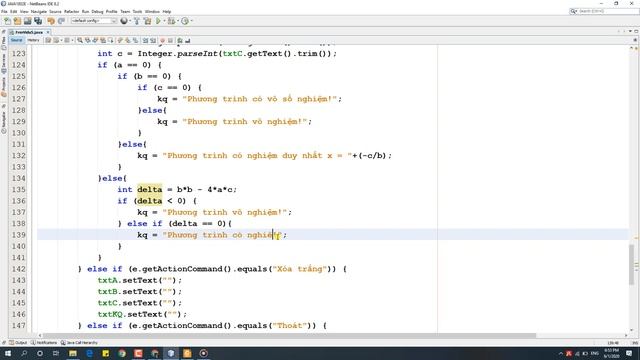The height and width of the screenshot is (360, 640).
Task: Close the open .java editor tab
Action: (x=48, y=32)
